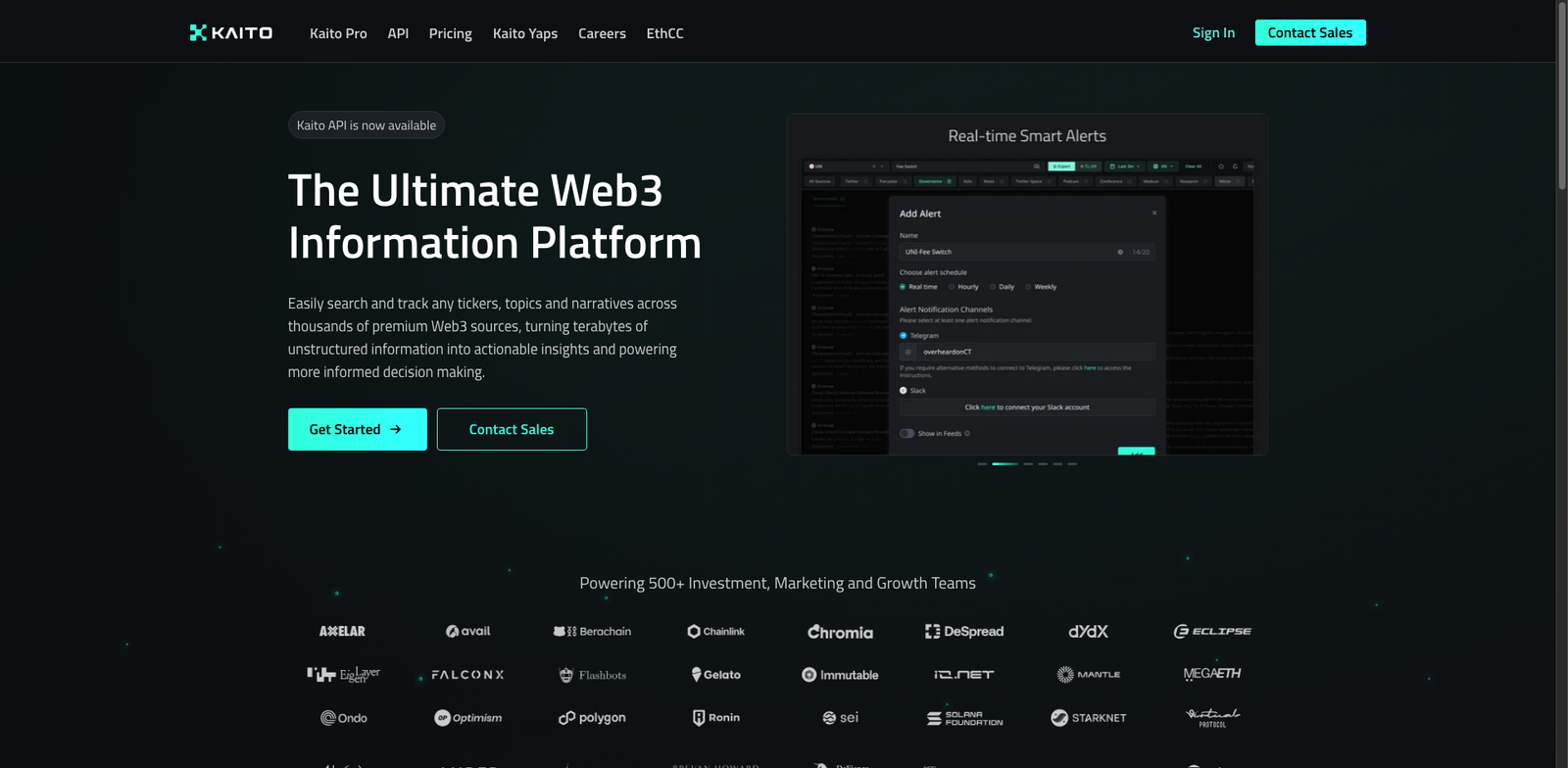Click the Ronin logo
1568x768 pixels.
pos(716,718)
